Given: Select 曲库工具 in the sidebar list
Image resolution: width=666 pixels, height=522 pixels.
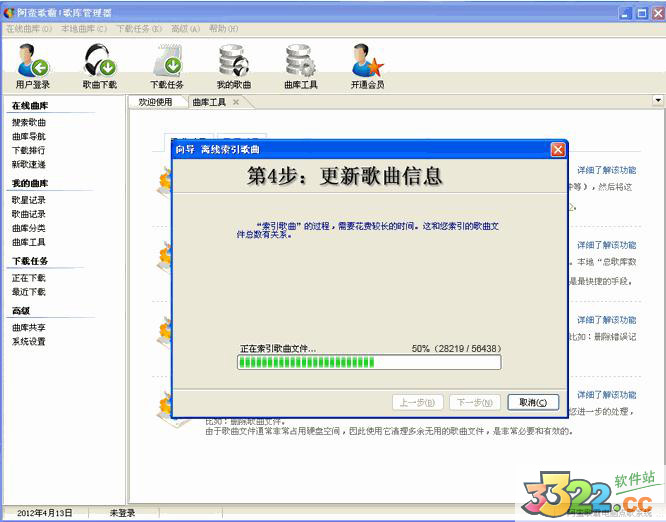Looking at the screenshot, I should 29,242.
